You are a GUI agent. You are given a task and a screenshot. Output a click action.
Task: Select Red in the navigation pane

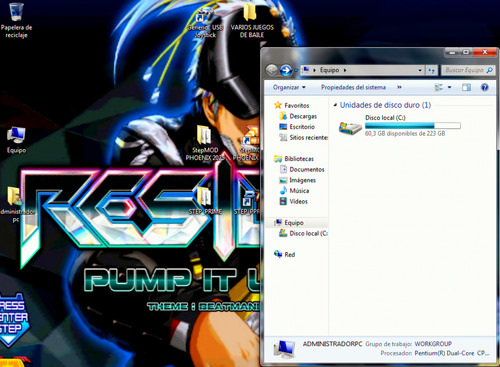[289, 254]
